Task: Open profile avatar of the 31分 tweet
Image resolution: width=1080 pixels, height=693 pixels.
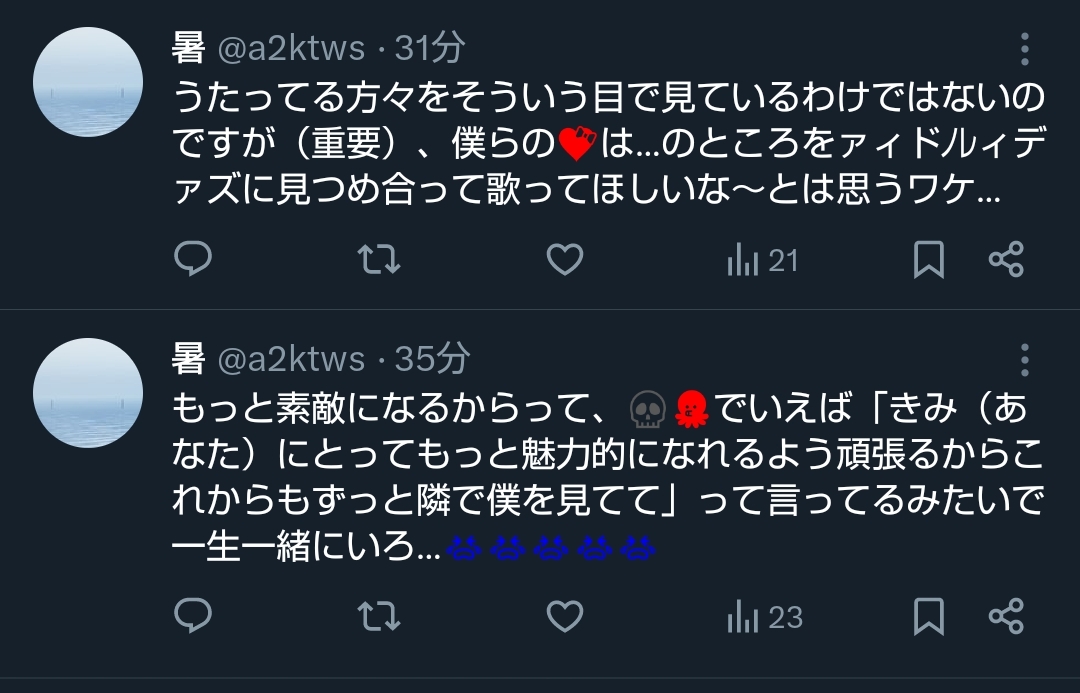Action: tap(87, 82)
